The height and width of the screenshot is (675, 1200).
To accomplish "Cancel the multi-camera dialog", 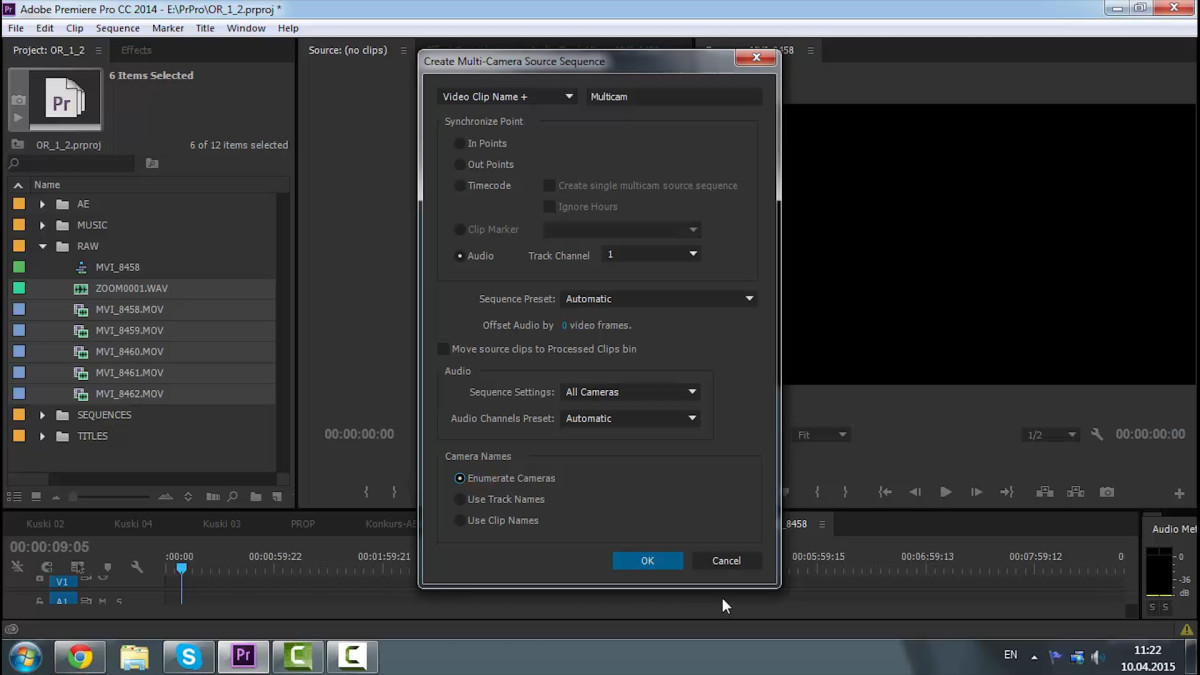I will pyautogui.click(x=726, y=561).
